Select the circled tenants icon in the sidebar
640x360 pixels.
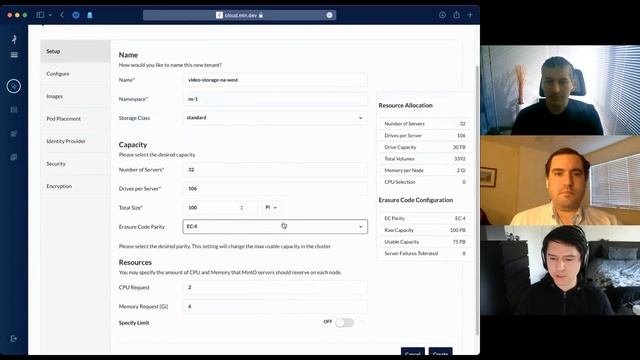[x=13, y=86]
